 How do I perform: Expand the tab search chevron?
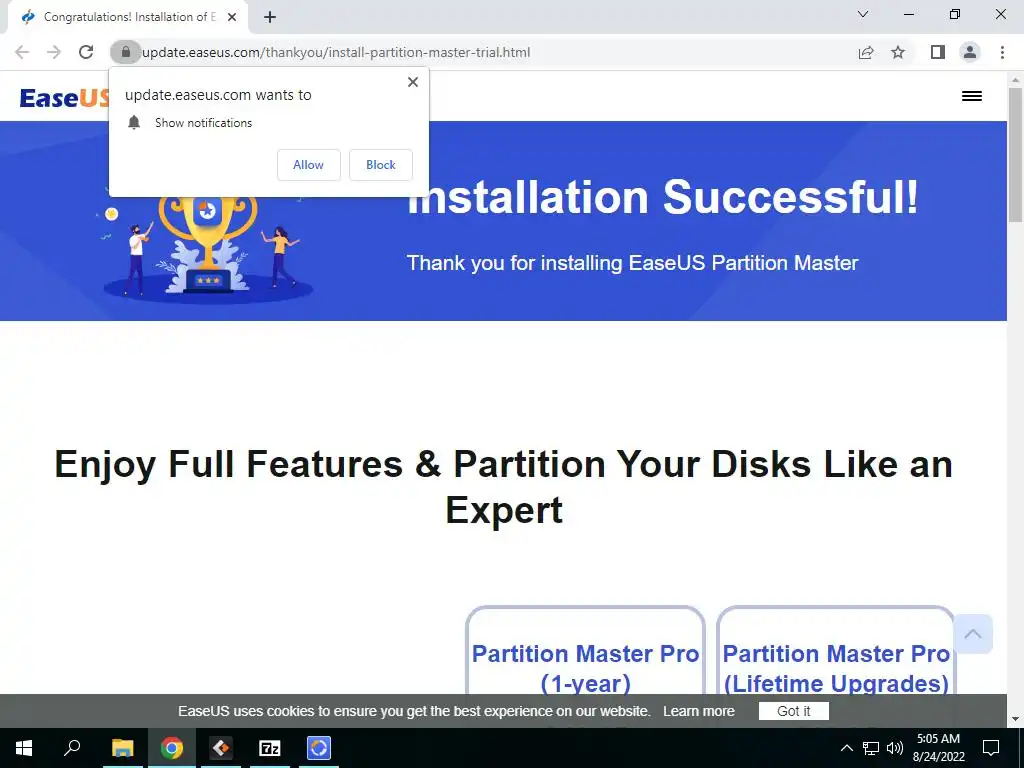pos(863,14)
